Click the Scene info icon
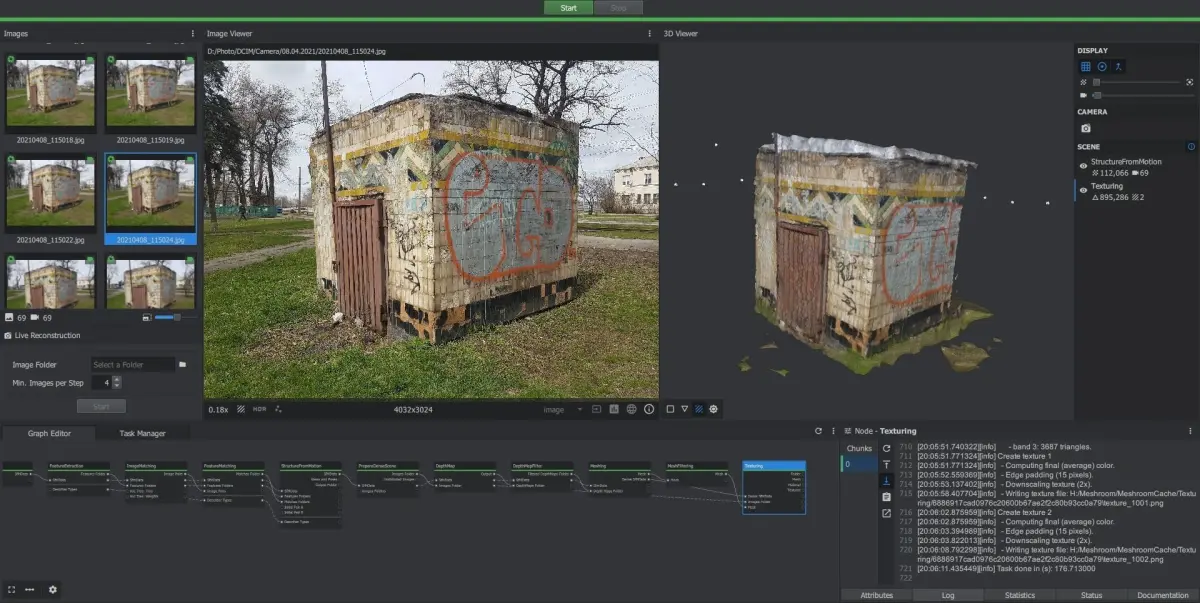 coord(1191,147)
